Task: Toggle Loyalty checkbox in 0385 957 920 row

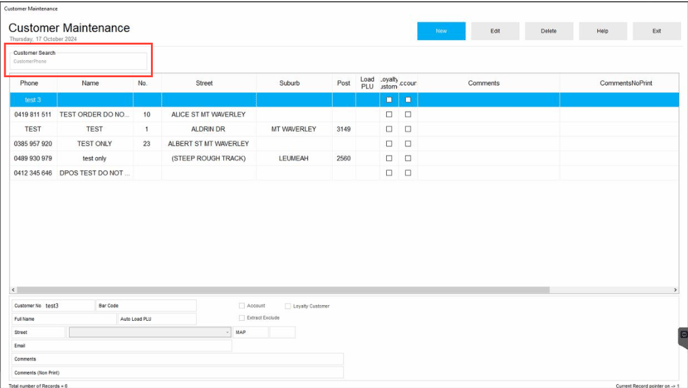Action: point(389,144)
